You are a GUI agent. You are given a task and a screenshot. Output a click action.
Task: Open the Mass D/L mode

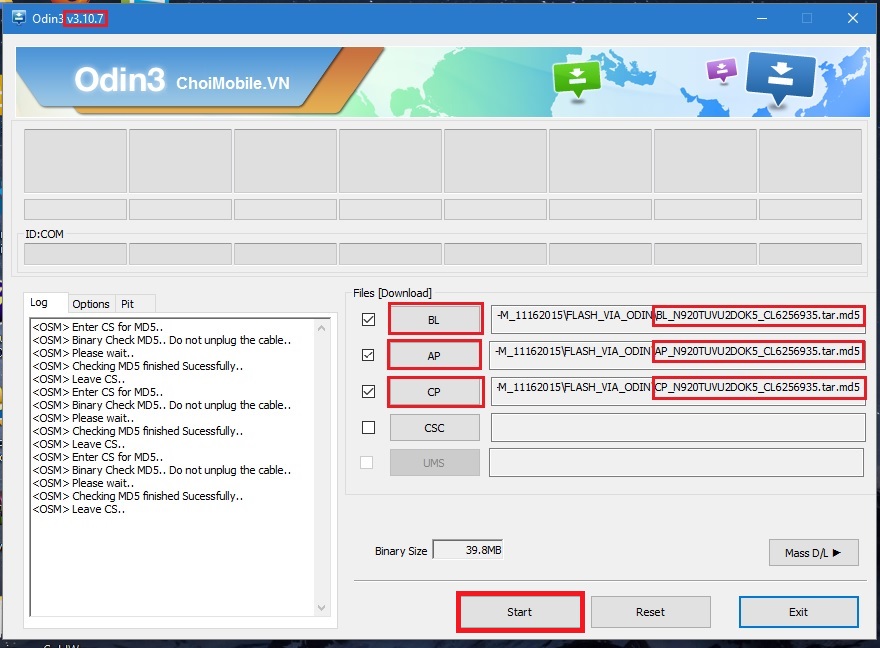coord(813,553)
